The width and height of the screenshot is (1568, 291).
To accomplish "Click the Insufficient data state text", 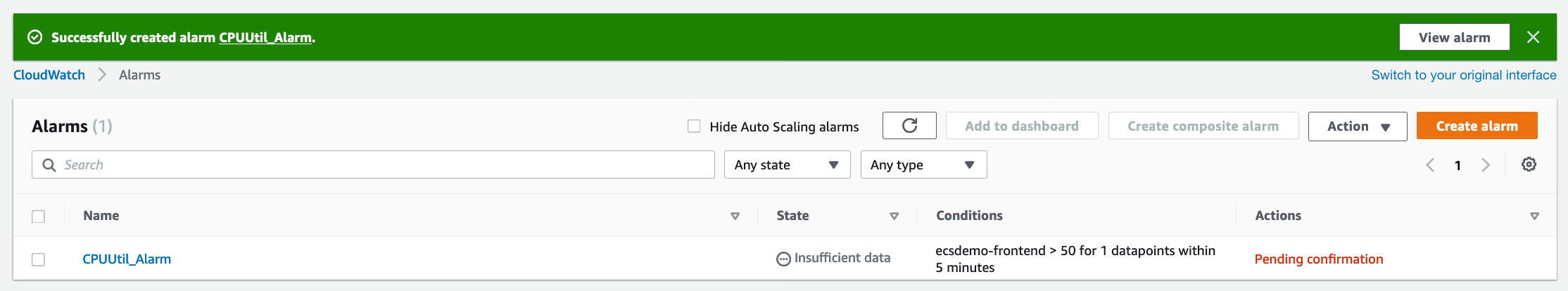I will click(x=842, y=258).
